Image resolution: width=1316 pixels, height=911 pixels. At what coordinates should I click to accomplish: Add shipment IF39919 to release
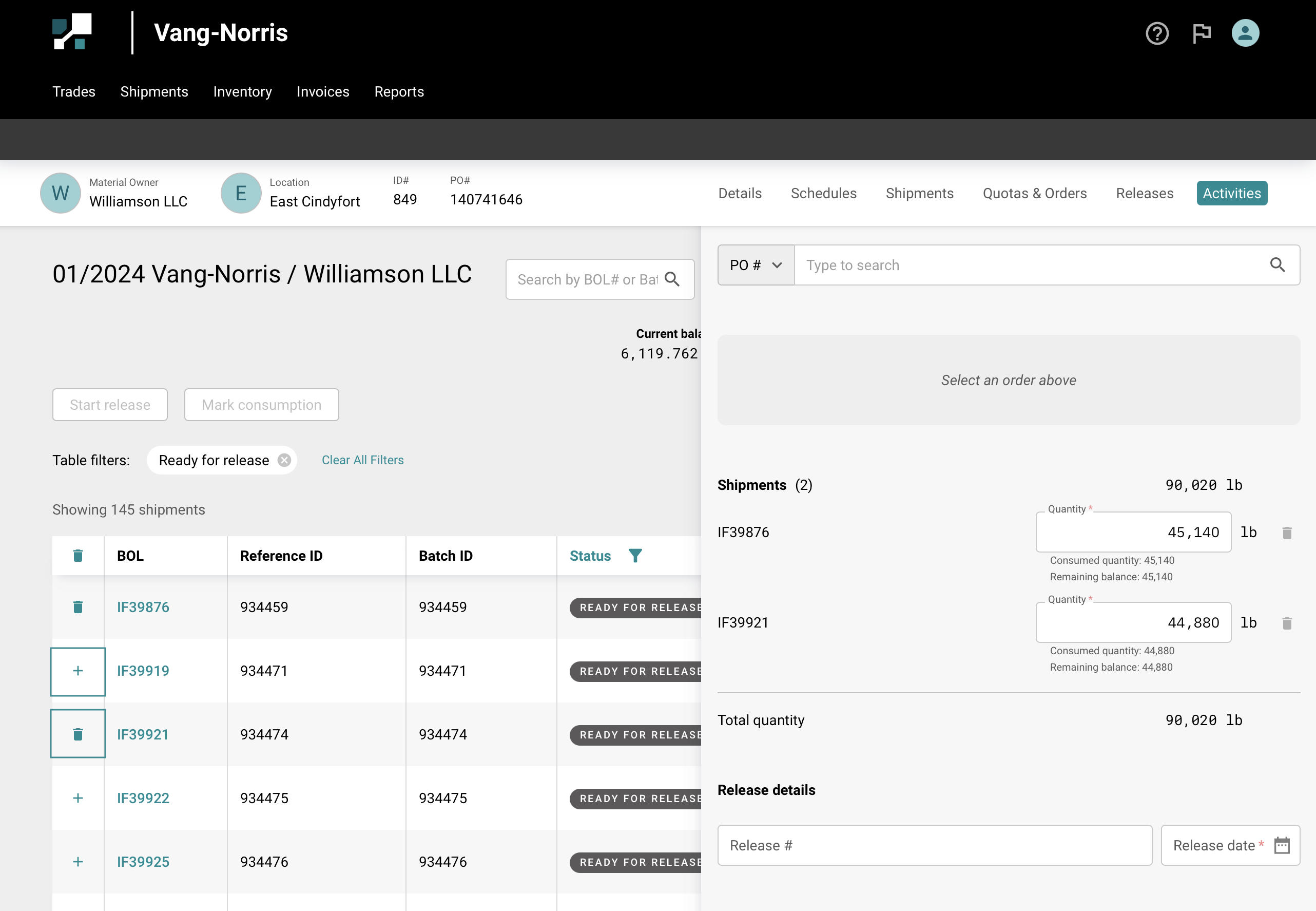coord(78,671)
